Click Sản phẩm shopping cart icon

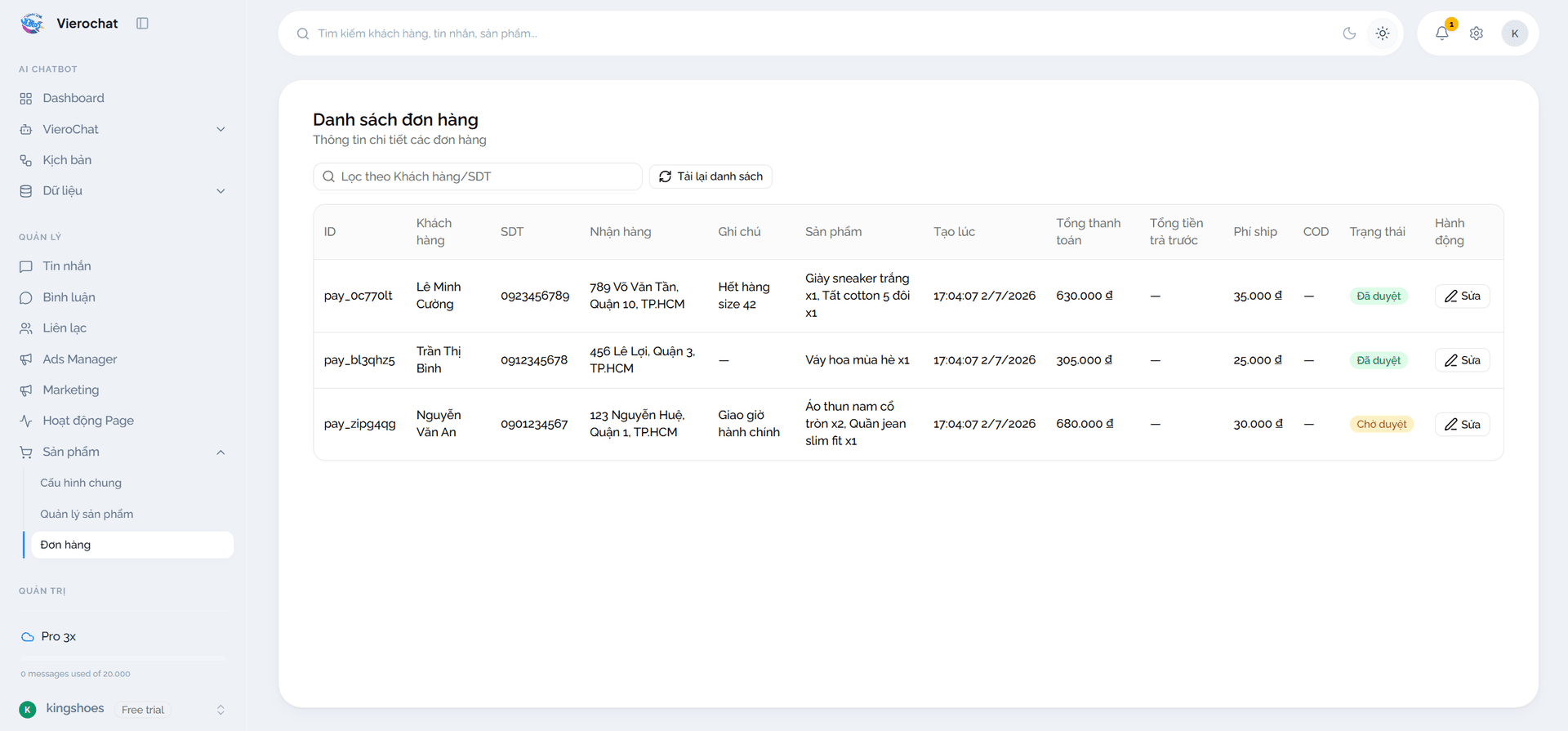click(x=26, y=452)
